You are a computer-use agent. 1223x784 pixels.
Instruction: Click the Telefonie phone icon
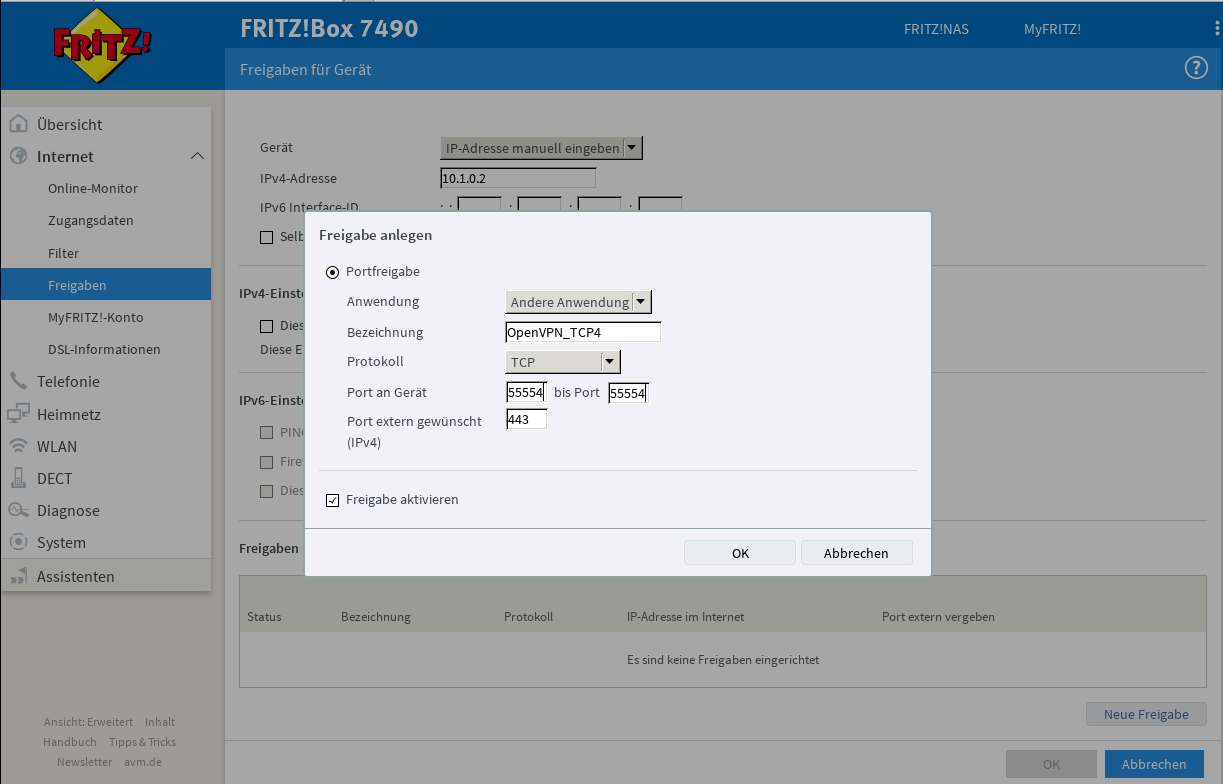click(x=18, y=381)
